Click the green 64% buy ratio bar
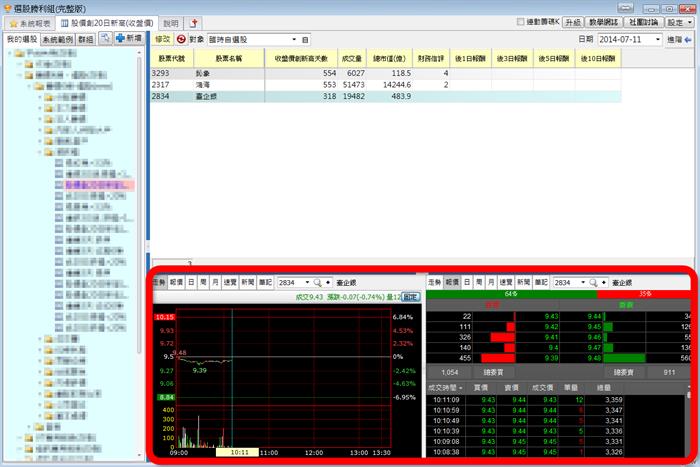Viewport: 700px width, 467px height. point(512,294)
